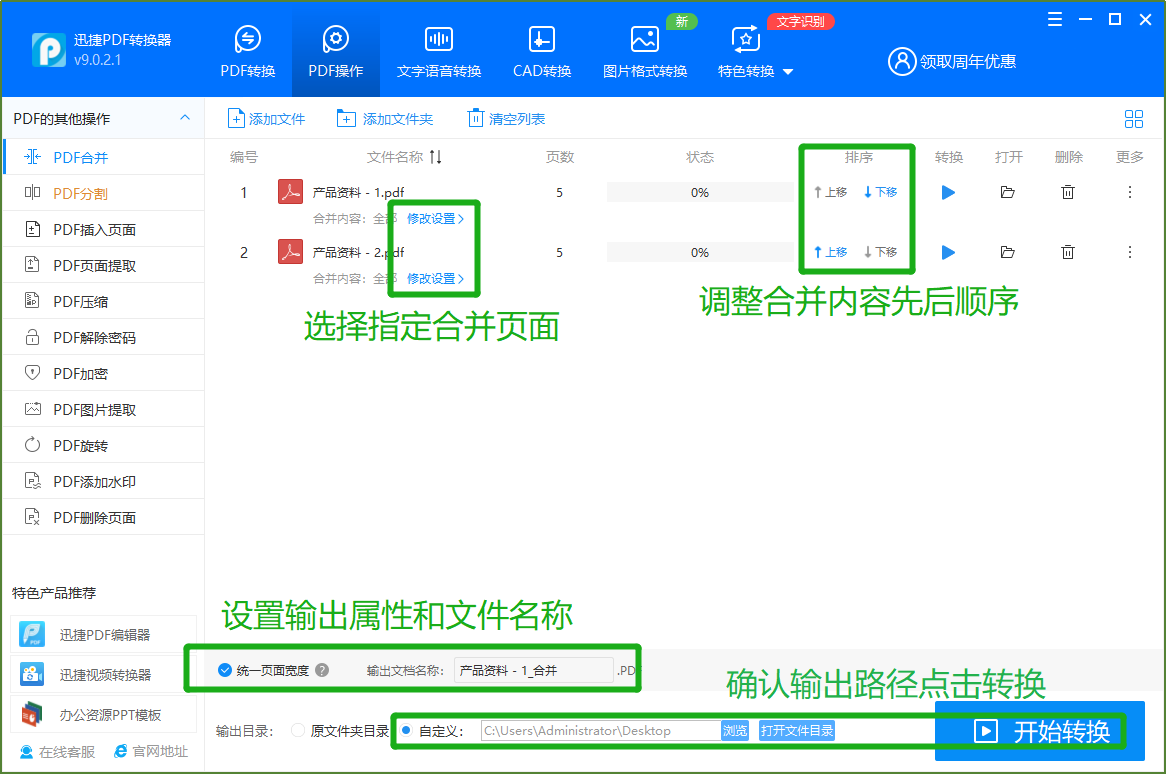Open the CAD转换 tool icon
Viewport: 1168px width, 775px height.
(541, 40)
